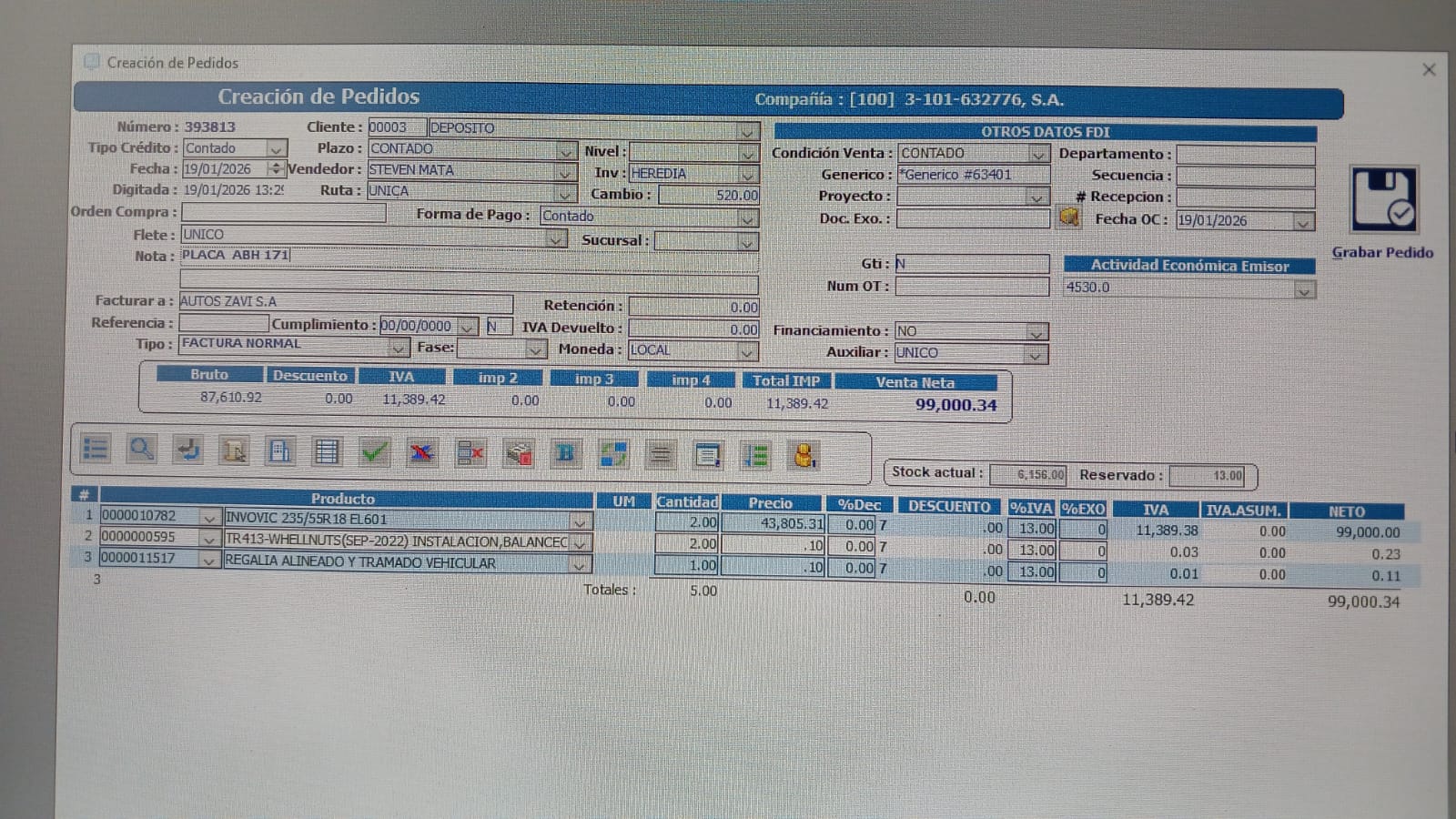
Task: Click the blue return arrow toolbar icon
Action: (x=187, y=450)
